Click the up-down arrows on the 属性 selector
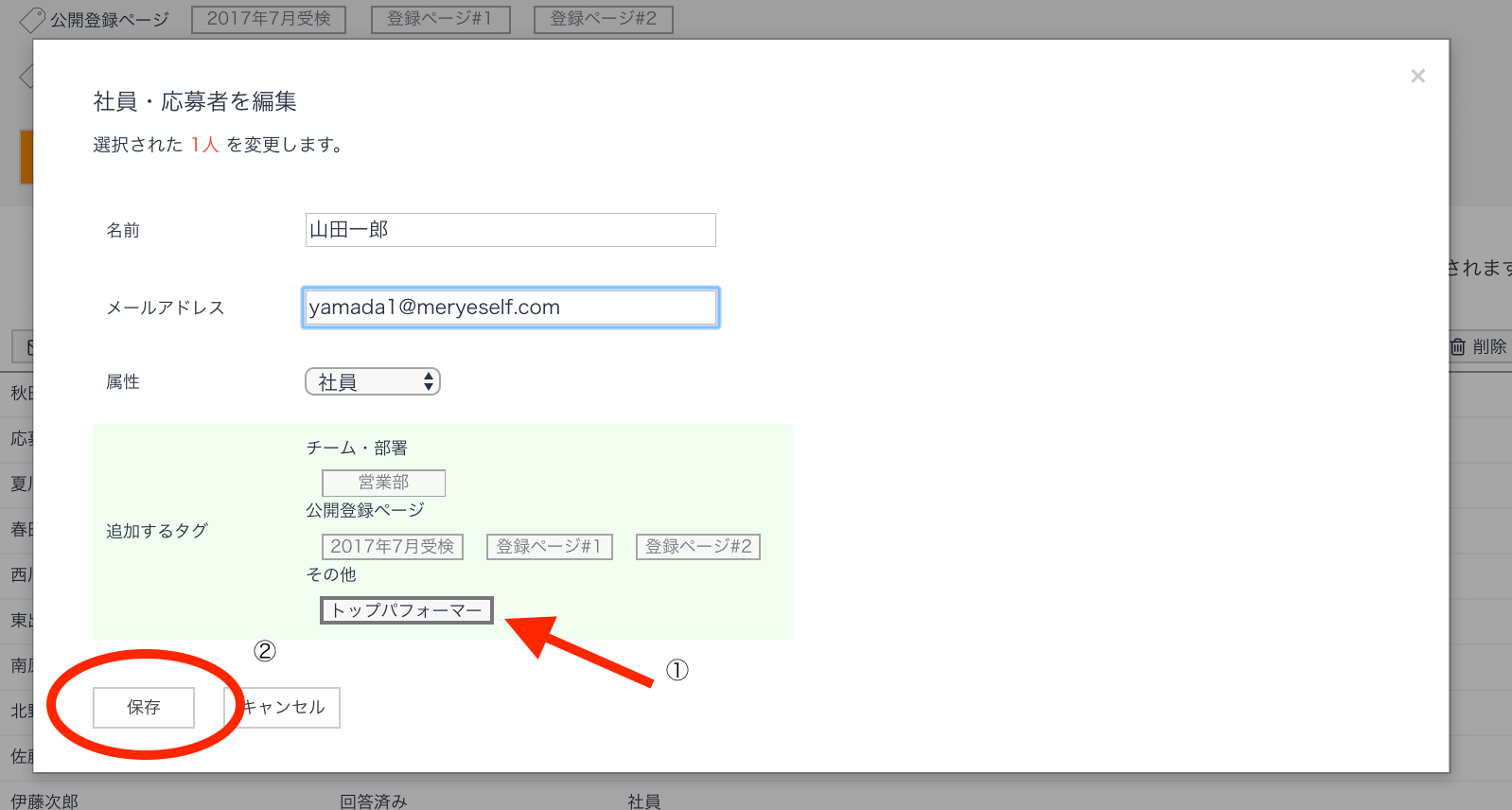This screenshot has height=810, width=1512. click(x=429, y=381)
